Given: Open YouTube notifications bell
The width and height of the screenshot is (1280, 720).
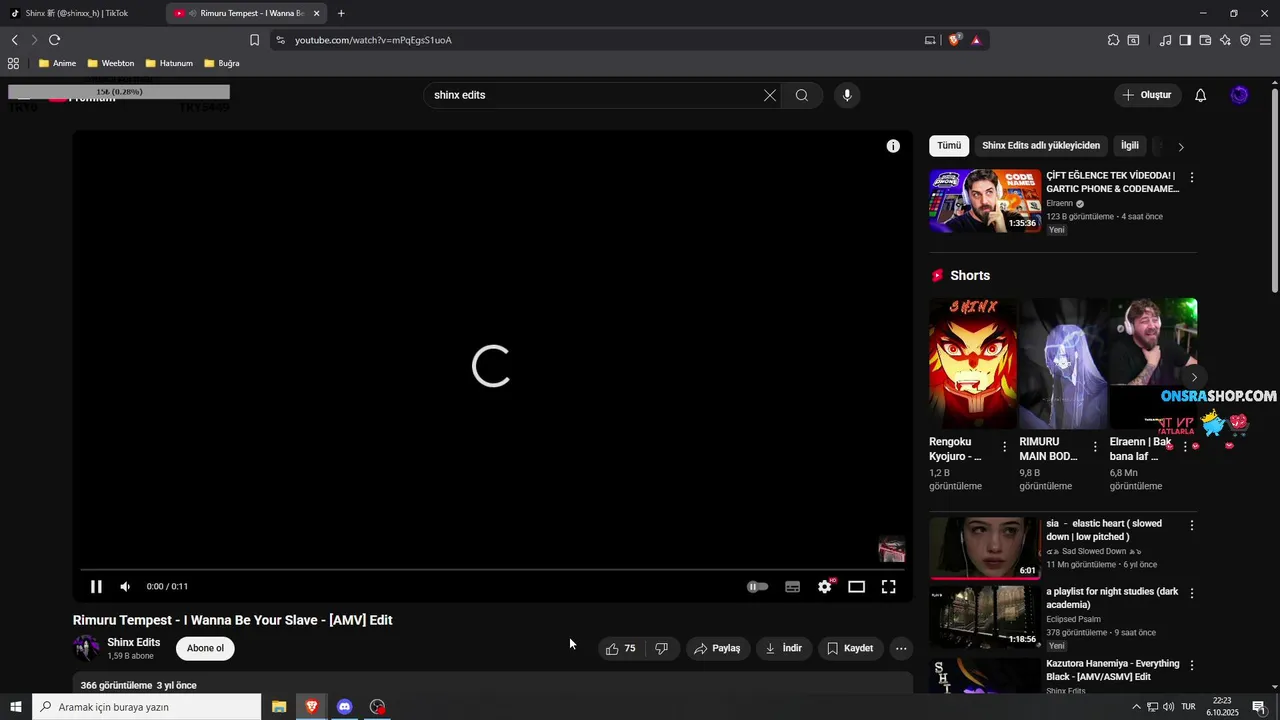Looking at the screenshot, I should tap(1201, 95).
